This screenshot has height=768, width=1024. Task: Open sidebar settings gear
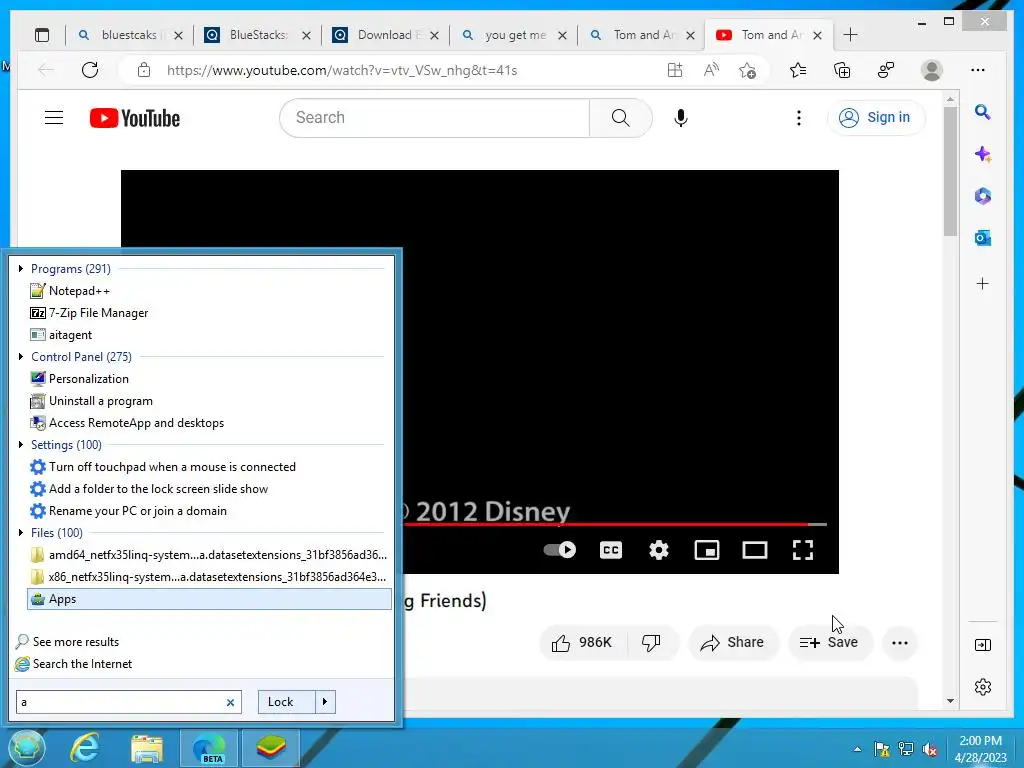tap(982, 687)
